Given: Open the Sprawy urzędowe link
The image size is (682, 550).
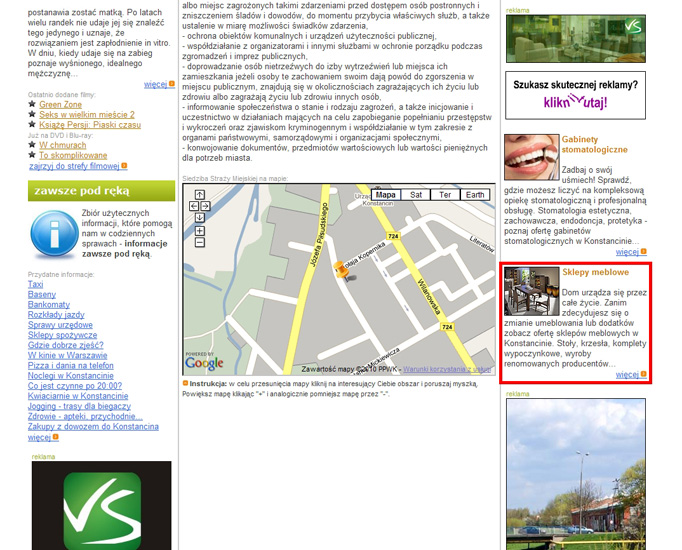Looking at the screenshot, I should click(x=60, y=325).
